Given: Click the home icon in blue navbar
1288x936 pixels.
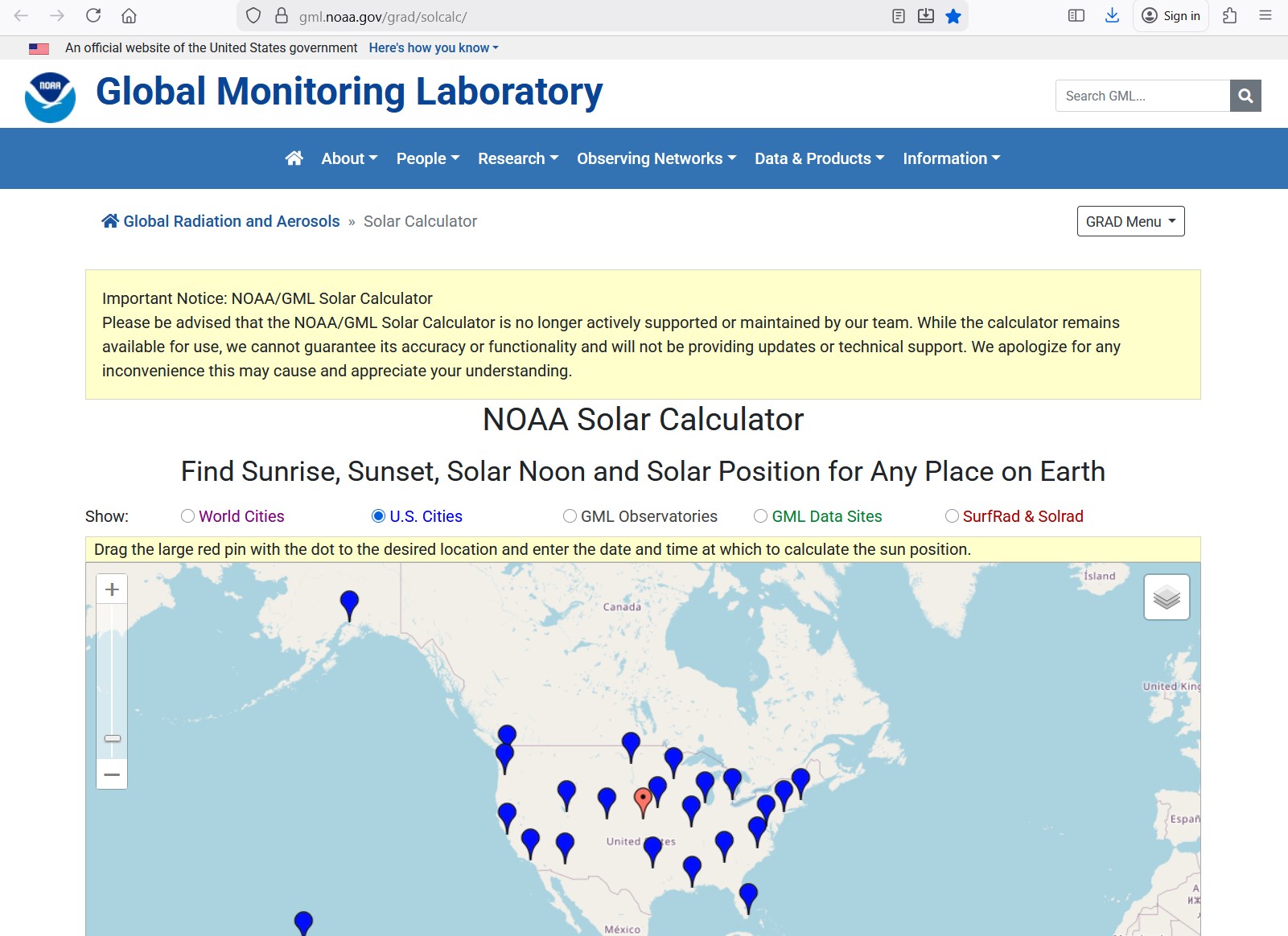Looking at the screenshot, I should (x=294, y=158).
